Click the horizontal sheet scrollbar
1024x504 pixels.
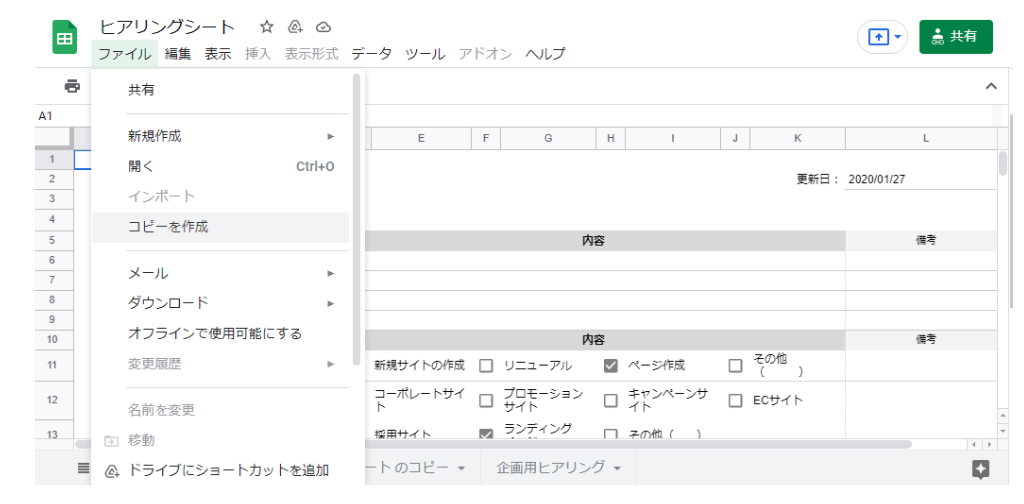[x=493, y=444]
